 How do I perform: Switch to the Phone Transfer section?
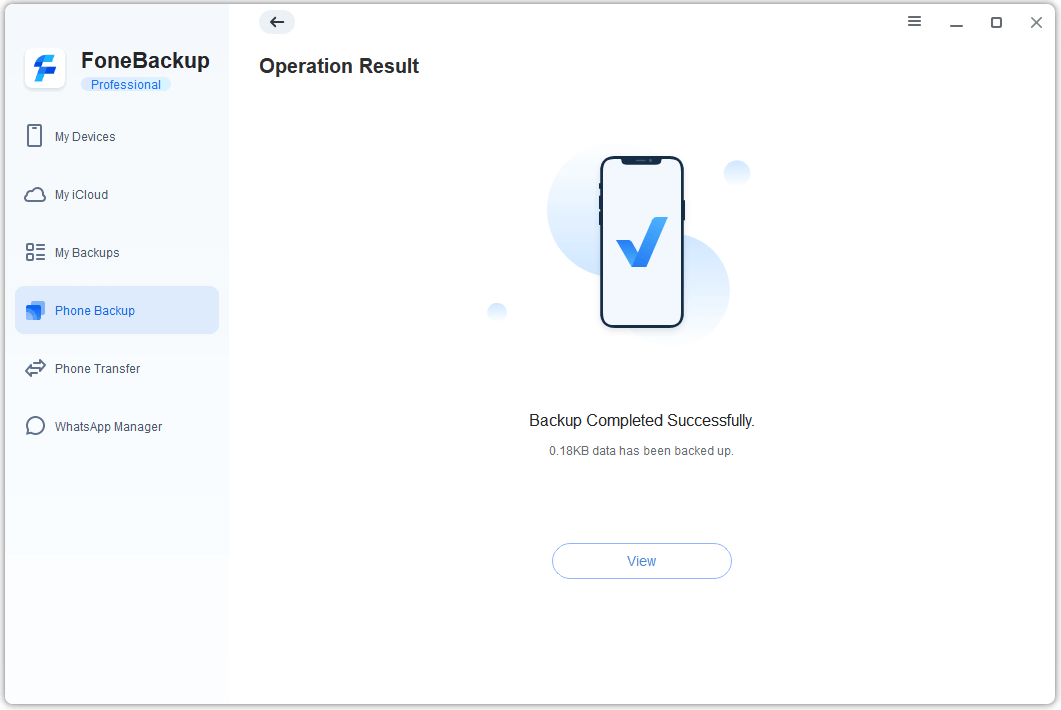(x=95, y=368)
